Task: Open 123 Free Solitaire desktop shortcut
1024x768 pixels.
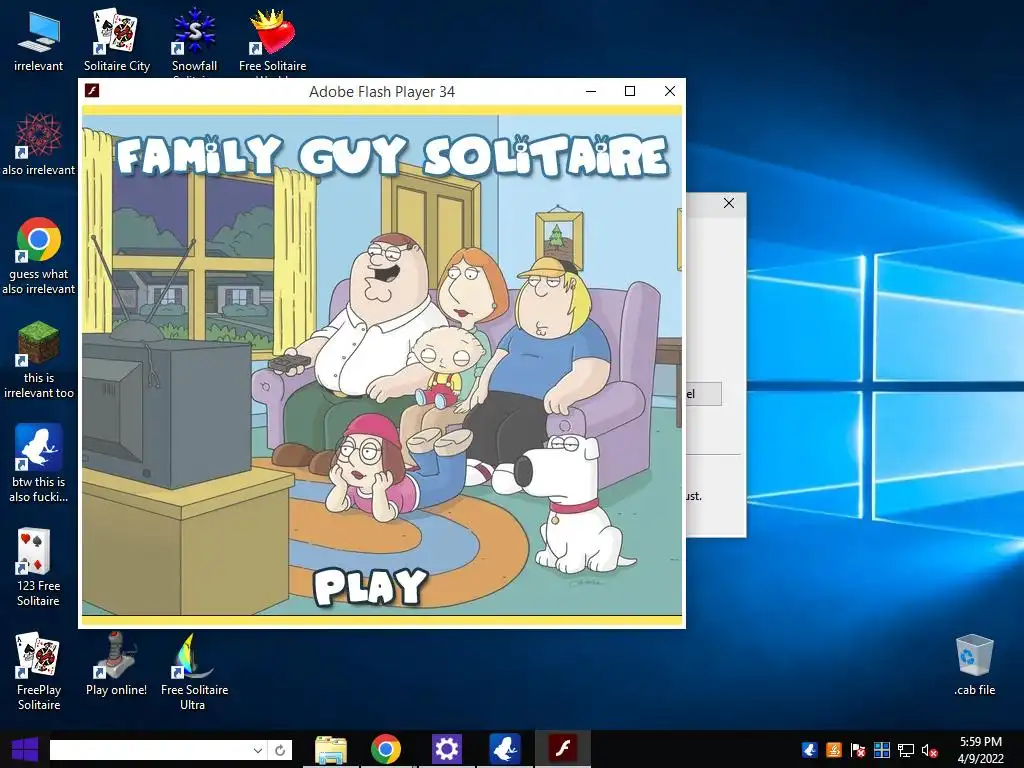Action: pos(39,567)
